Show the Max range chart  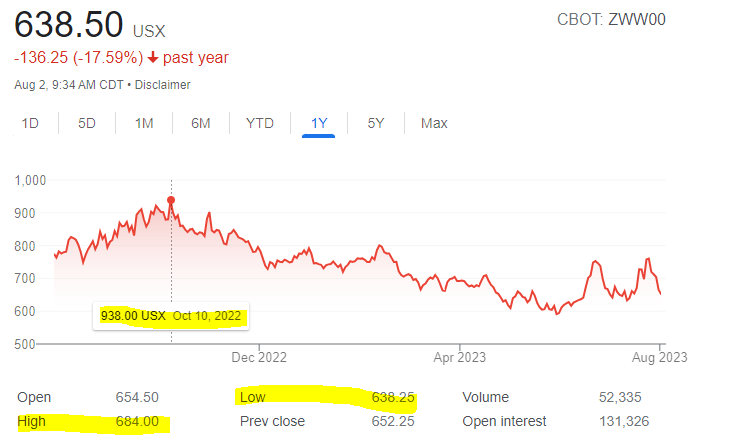[434, 123]
